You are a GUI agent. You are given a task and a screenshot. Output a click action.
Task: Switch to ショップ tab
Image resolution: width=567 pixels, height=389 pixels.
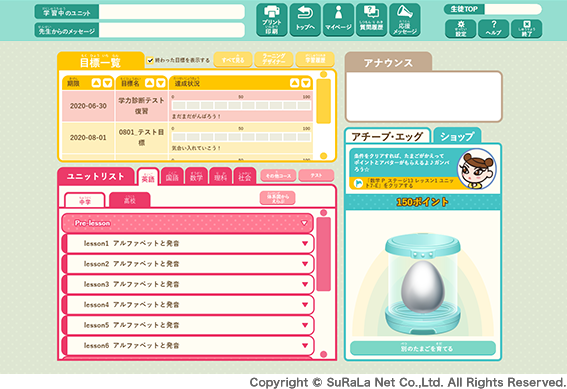(457, 136)
